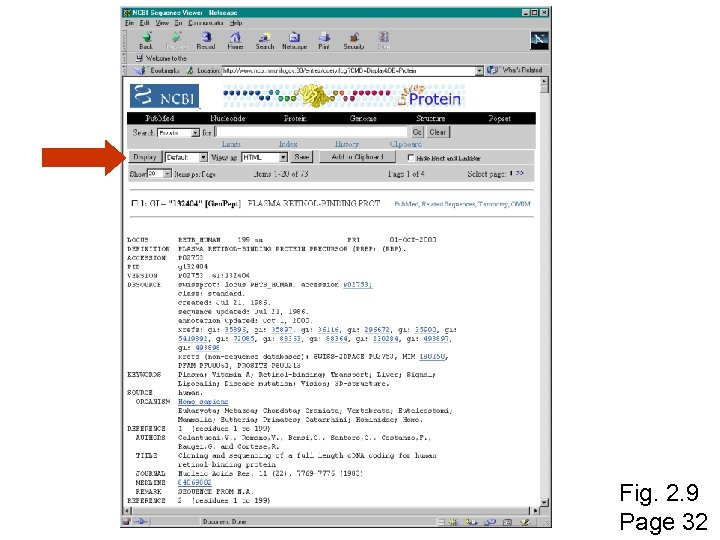This screenshot has height=540, width=720.
Task: Click the vertical scrollbar up arrow
Action: (x=544, y=82)
